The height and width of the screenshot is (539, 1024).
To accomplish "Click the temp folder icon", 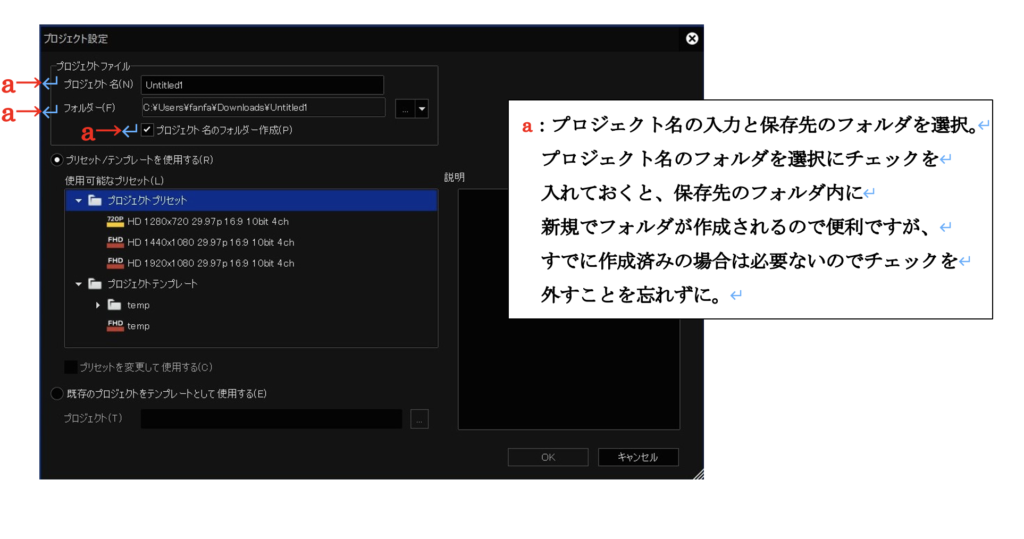I will pyautogui.click(x=114, y=304).
